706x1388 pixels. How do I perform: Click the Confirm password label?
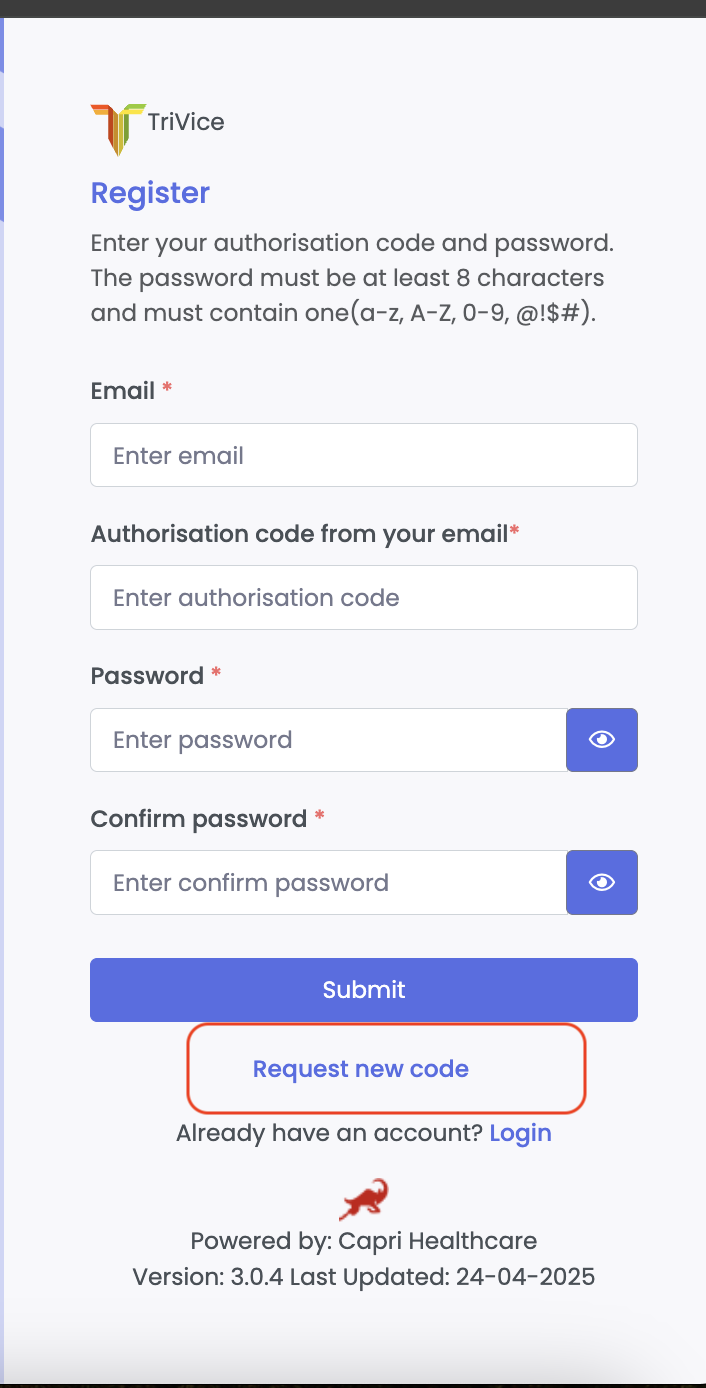coord(198,819)
